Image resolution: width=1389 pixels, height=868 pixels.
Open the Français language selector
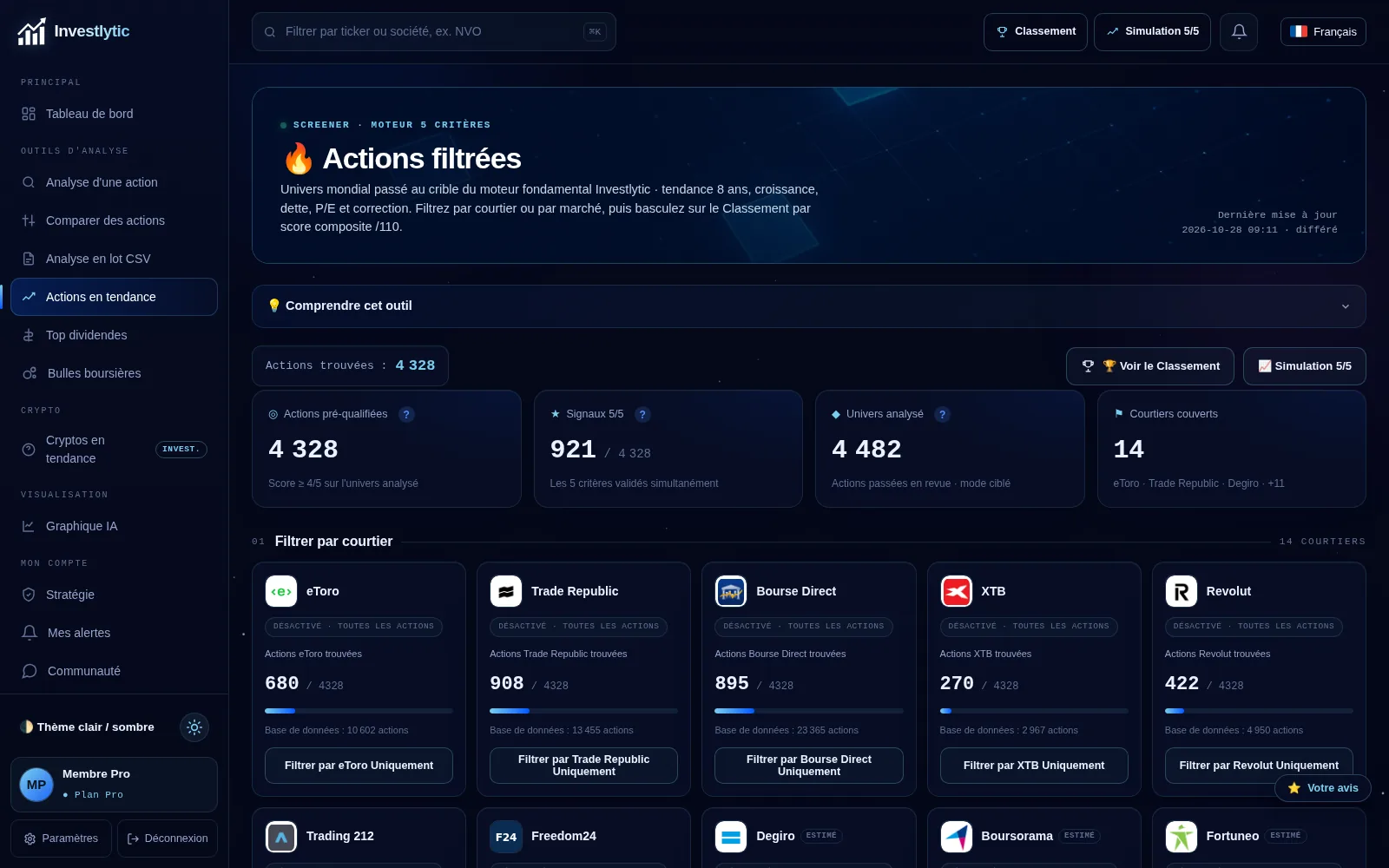tap(1323, 32)
